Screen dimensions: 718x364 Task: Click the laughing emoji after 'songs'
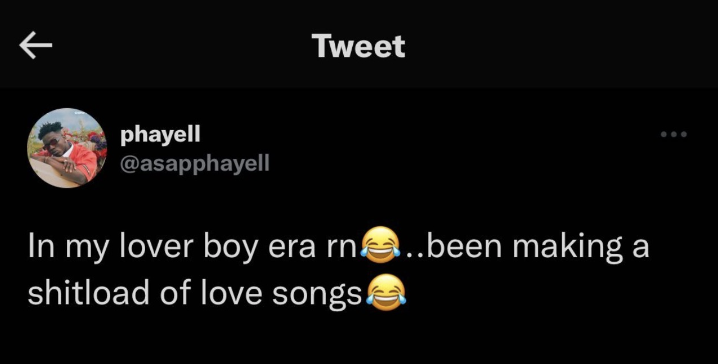tap(386, 293)
